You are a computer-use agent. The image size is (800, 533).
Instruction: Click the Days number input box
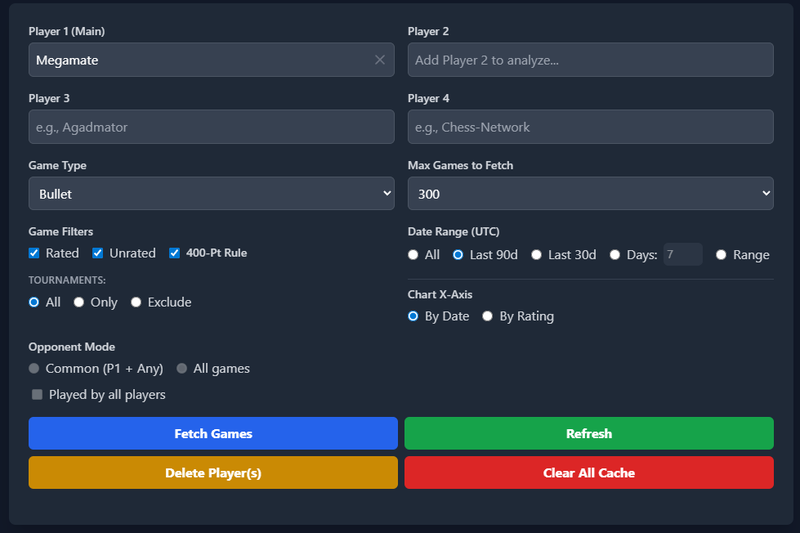click(683, 255)
